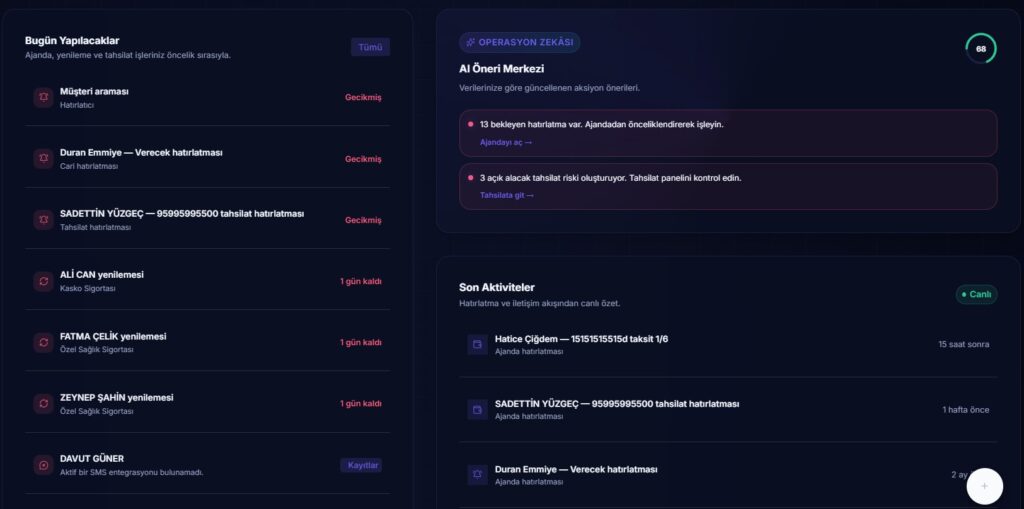Click the renewal icon next to ZEYNEP ŞAHİN

44,404
